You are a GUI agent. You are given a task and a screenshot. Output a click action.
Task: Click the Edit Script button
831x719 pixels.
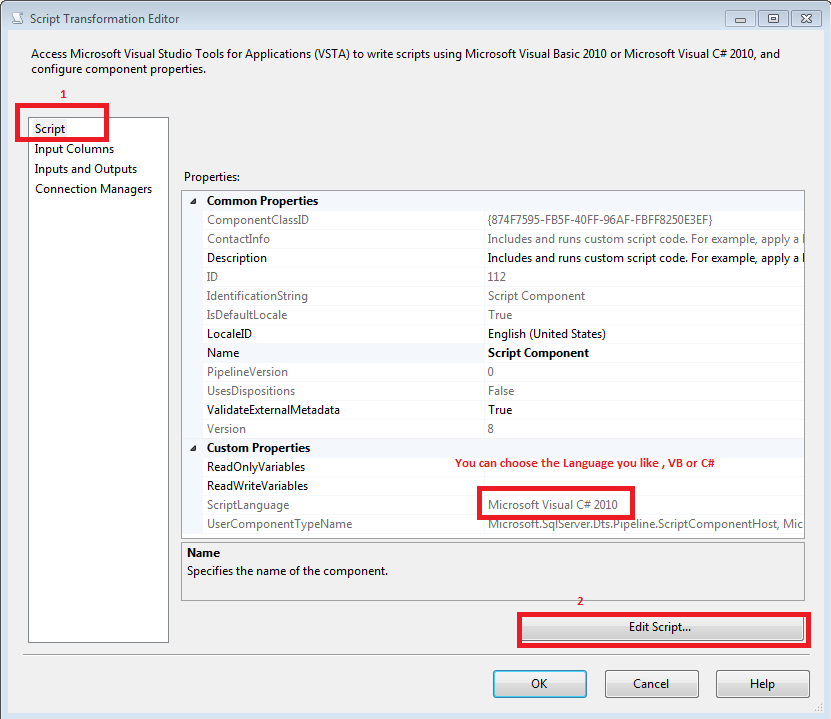point(663,629)
